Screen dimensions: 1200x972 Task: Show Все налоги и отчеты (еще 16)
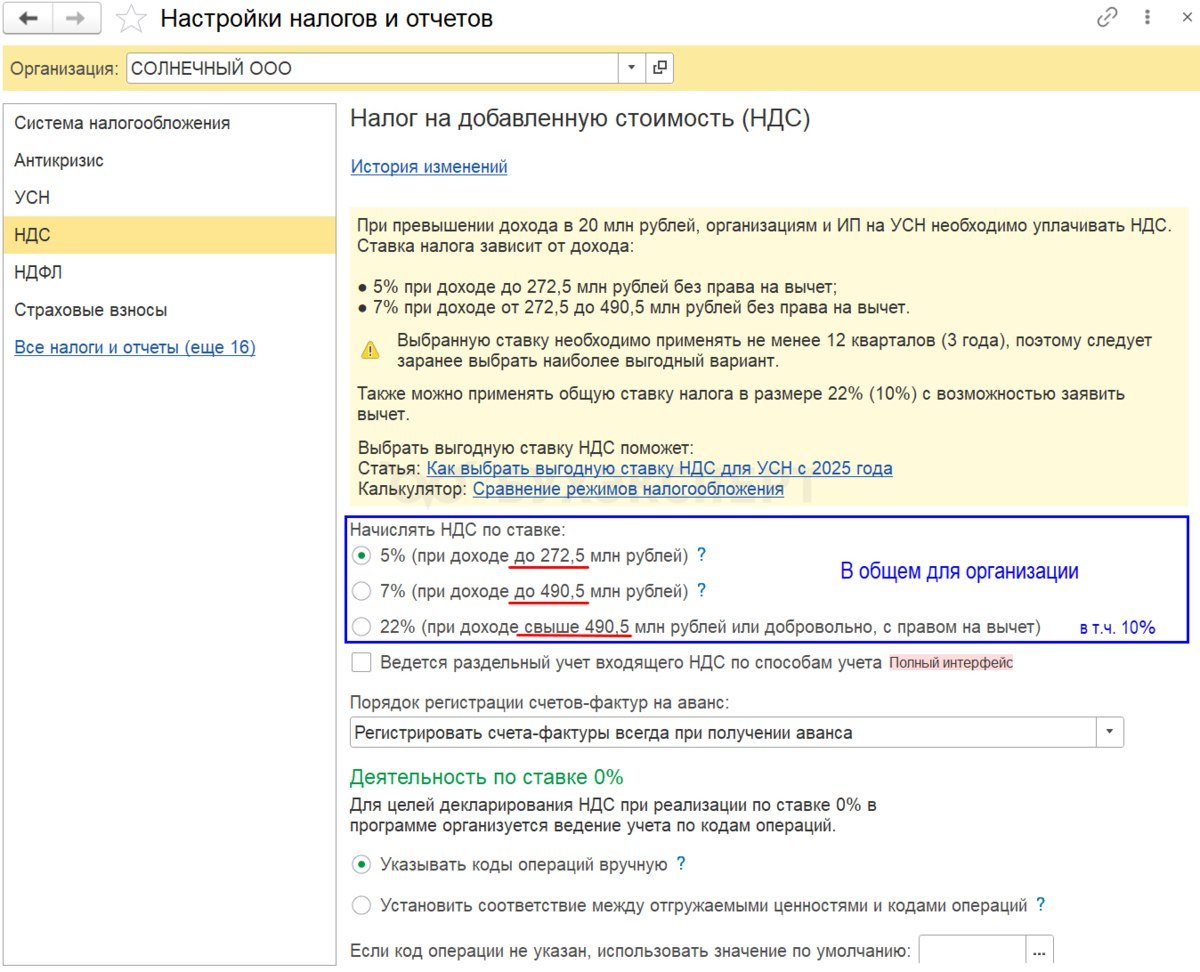135,348
